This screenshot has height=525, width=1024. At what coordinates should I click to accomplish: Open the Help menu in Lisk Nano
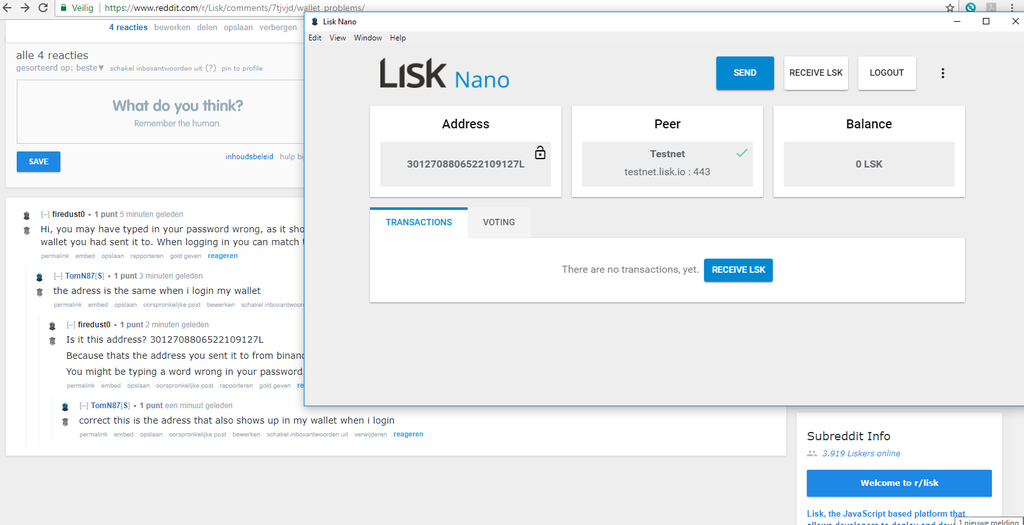click(x=397, y=38)
